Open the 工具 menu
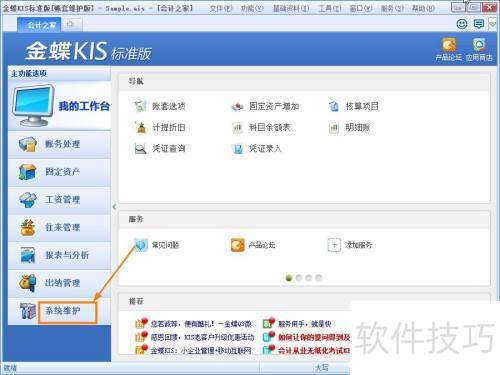Viewport: 500px width, 375px height. point(330,8)
